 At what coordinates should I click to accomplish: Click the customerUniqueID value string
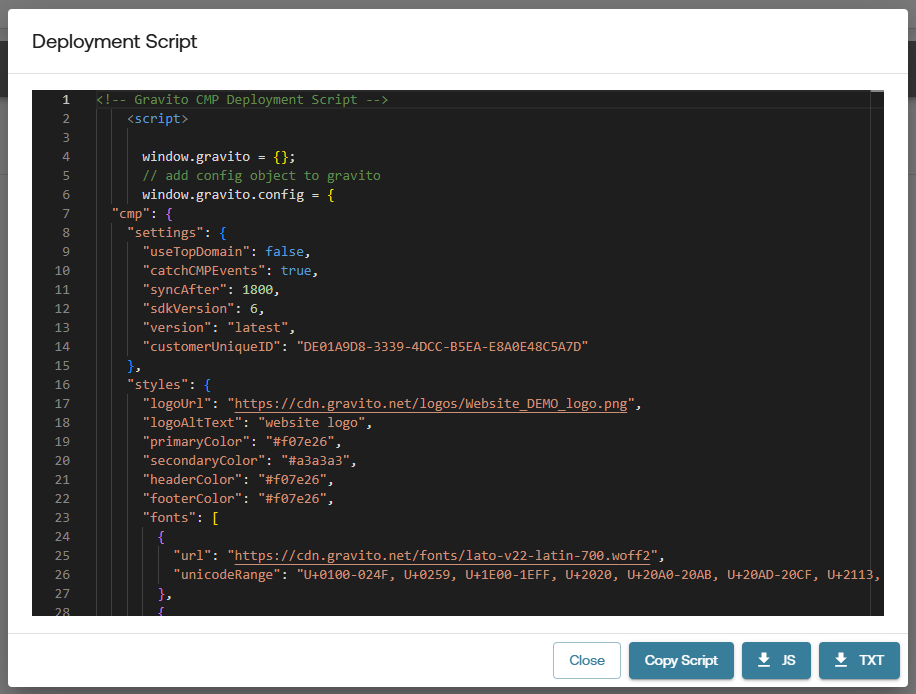click(442, 346)
